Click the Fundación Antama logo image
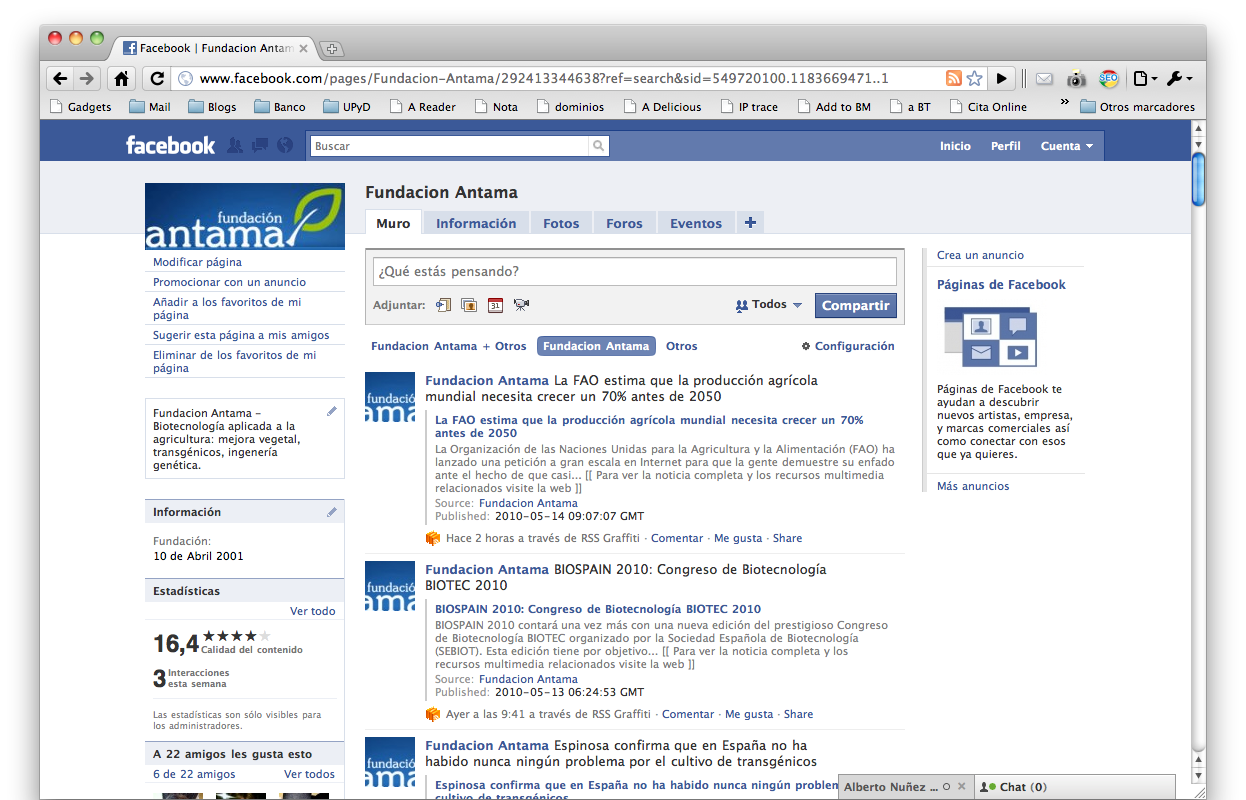The image size is (1246, 800). click(x=245, y=216)
